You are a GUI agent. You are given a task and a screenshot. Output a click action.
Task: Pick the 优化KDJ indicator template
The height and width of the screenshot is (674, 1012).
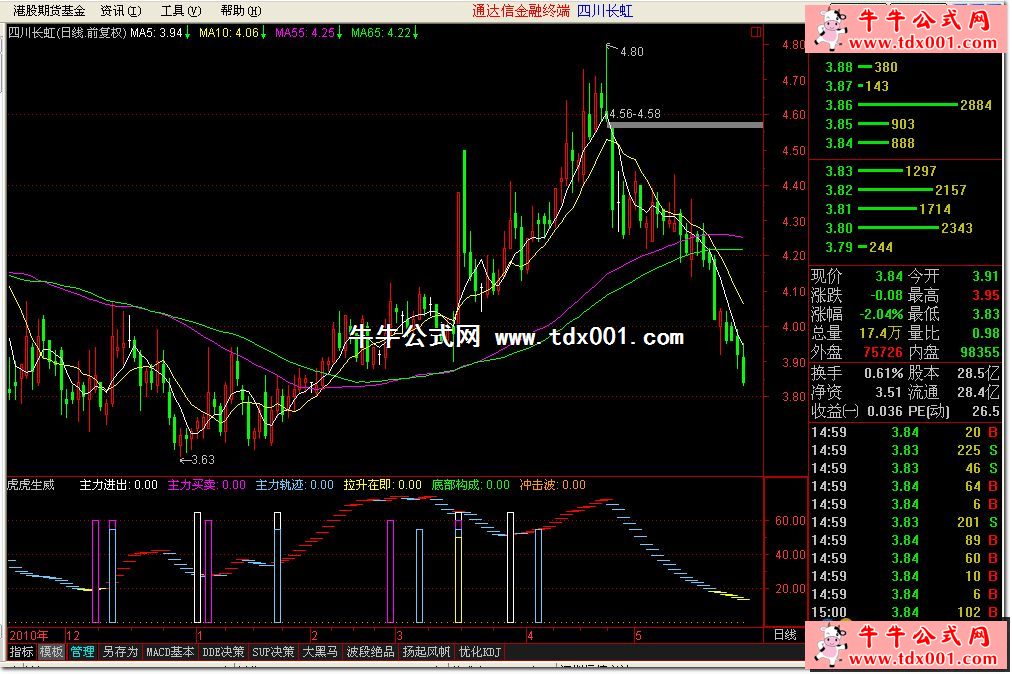coord(479,652)
